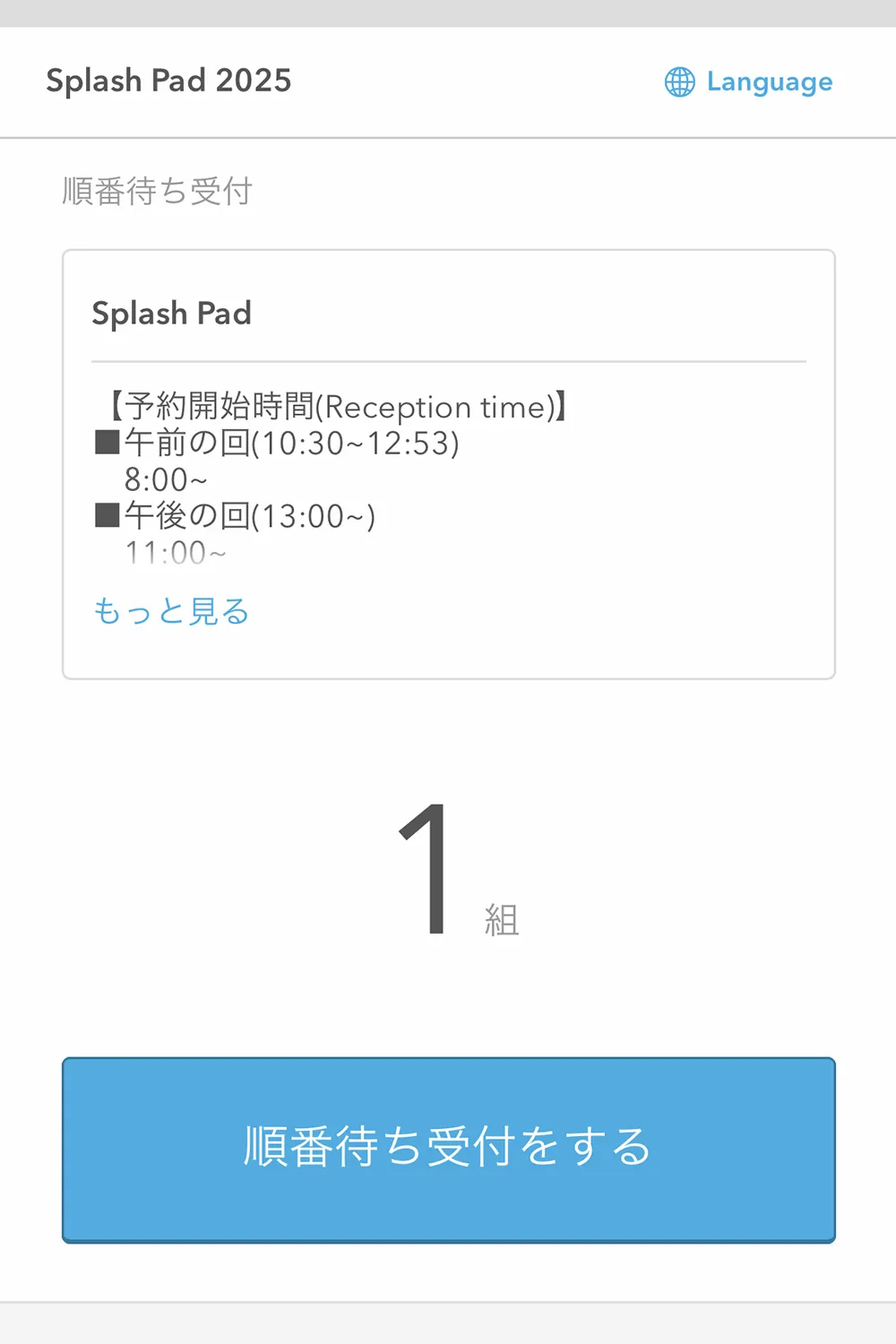This screenshot has width=896, height=1344.
Task: Click the 組 unit label
Action: [x=502, y=920]
